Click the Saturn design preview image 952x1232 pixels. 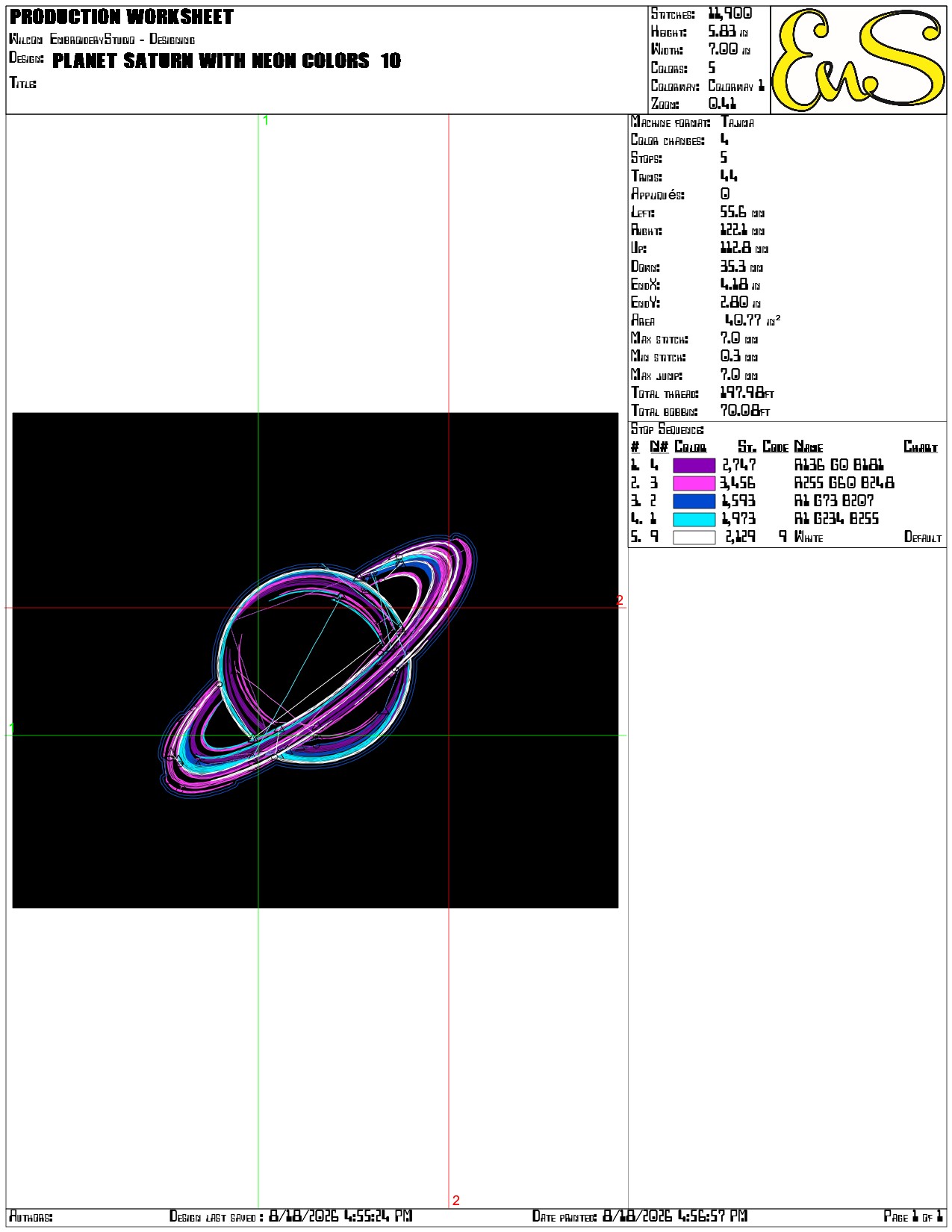click(315, 660)
